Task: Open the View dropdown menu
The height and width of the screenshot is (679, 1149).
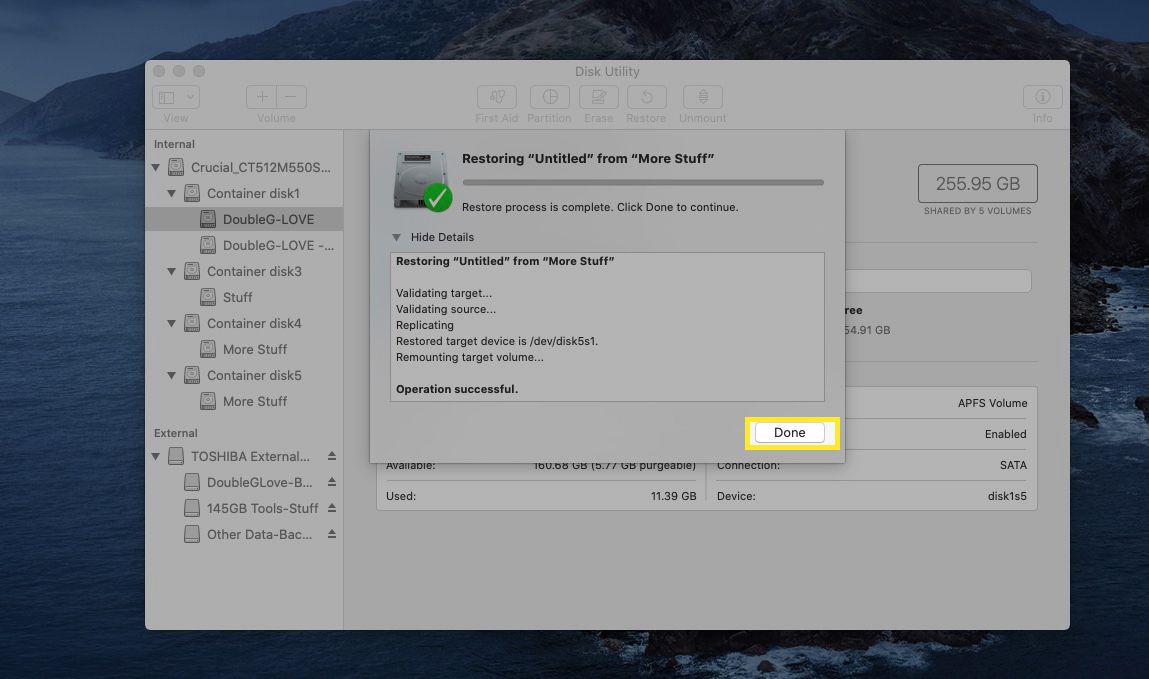Action: 176,97
